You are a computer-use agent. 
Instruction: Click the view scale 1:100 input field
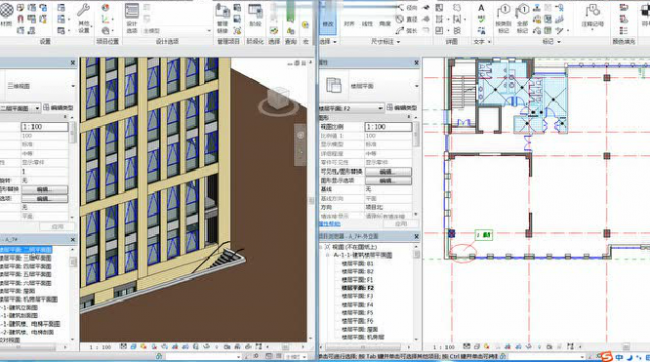click(x=388, y=127)
